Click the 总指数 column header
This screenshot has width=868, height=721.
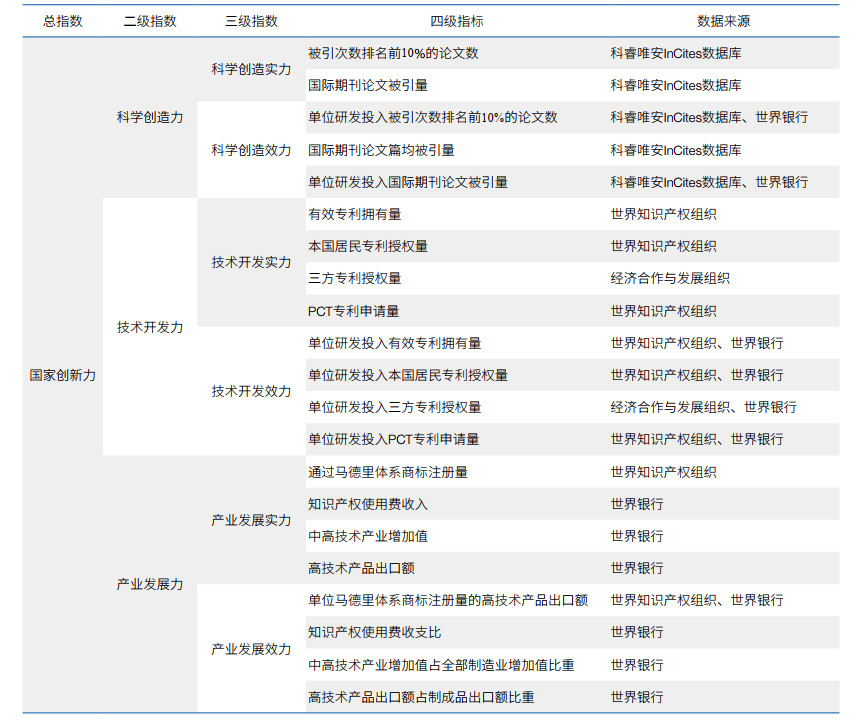tap(63, 22)
